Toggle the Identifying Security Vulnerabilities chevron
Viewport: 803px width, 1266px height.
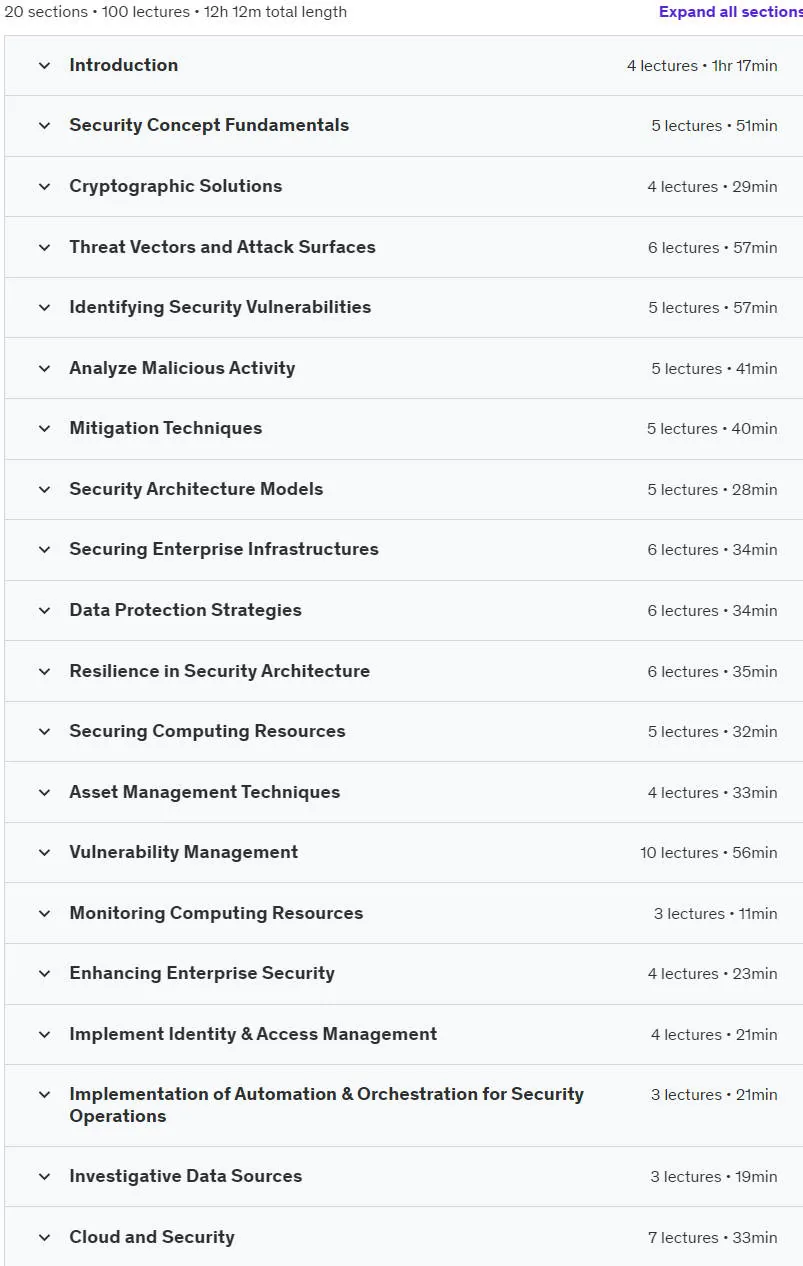44,308
